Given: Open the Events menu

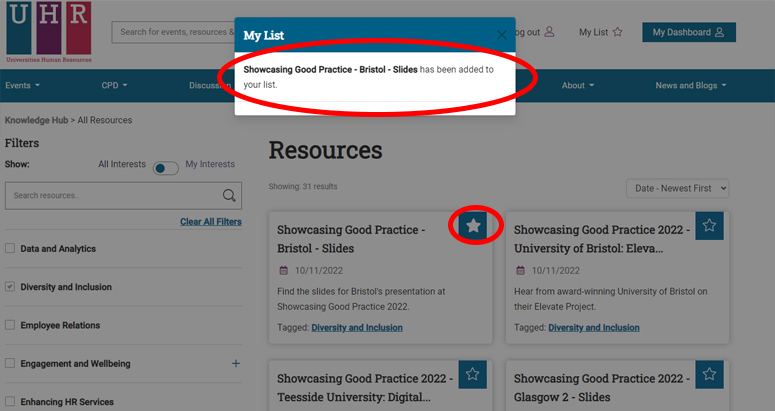Looking at the screenshot, I should tap(22, 85).
